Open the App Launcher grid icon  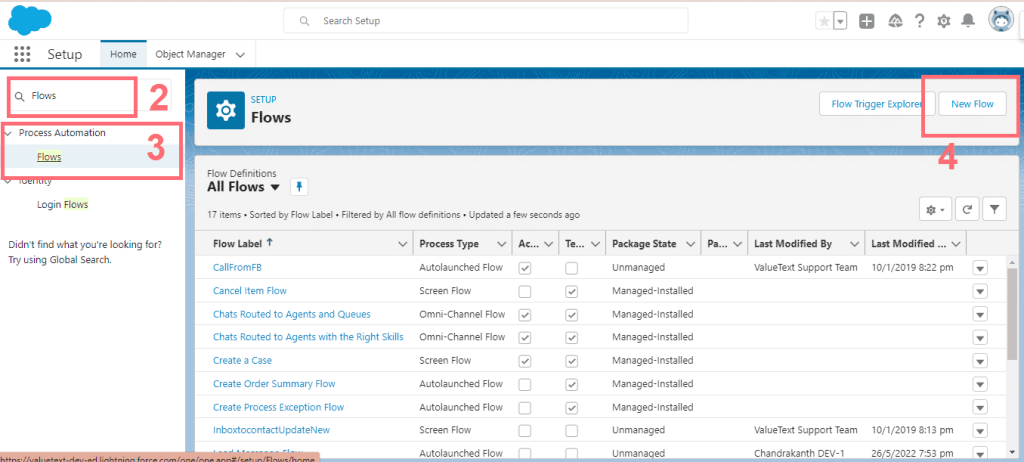click(22, 54)
